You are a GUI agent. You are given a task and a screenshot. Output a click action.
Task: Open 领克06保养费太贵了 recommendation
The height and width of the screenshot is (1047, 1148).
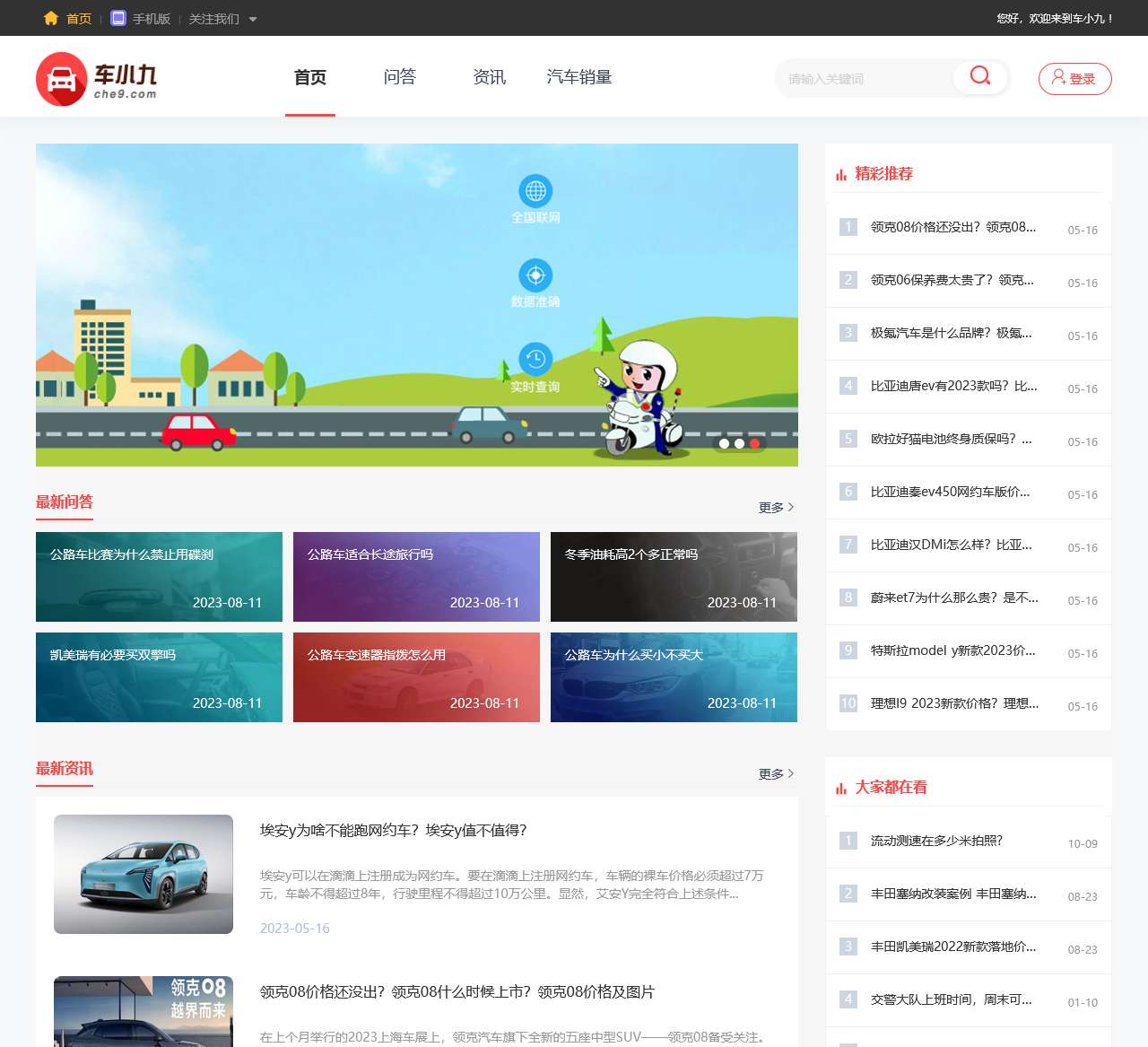(x=952, y=280)
